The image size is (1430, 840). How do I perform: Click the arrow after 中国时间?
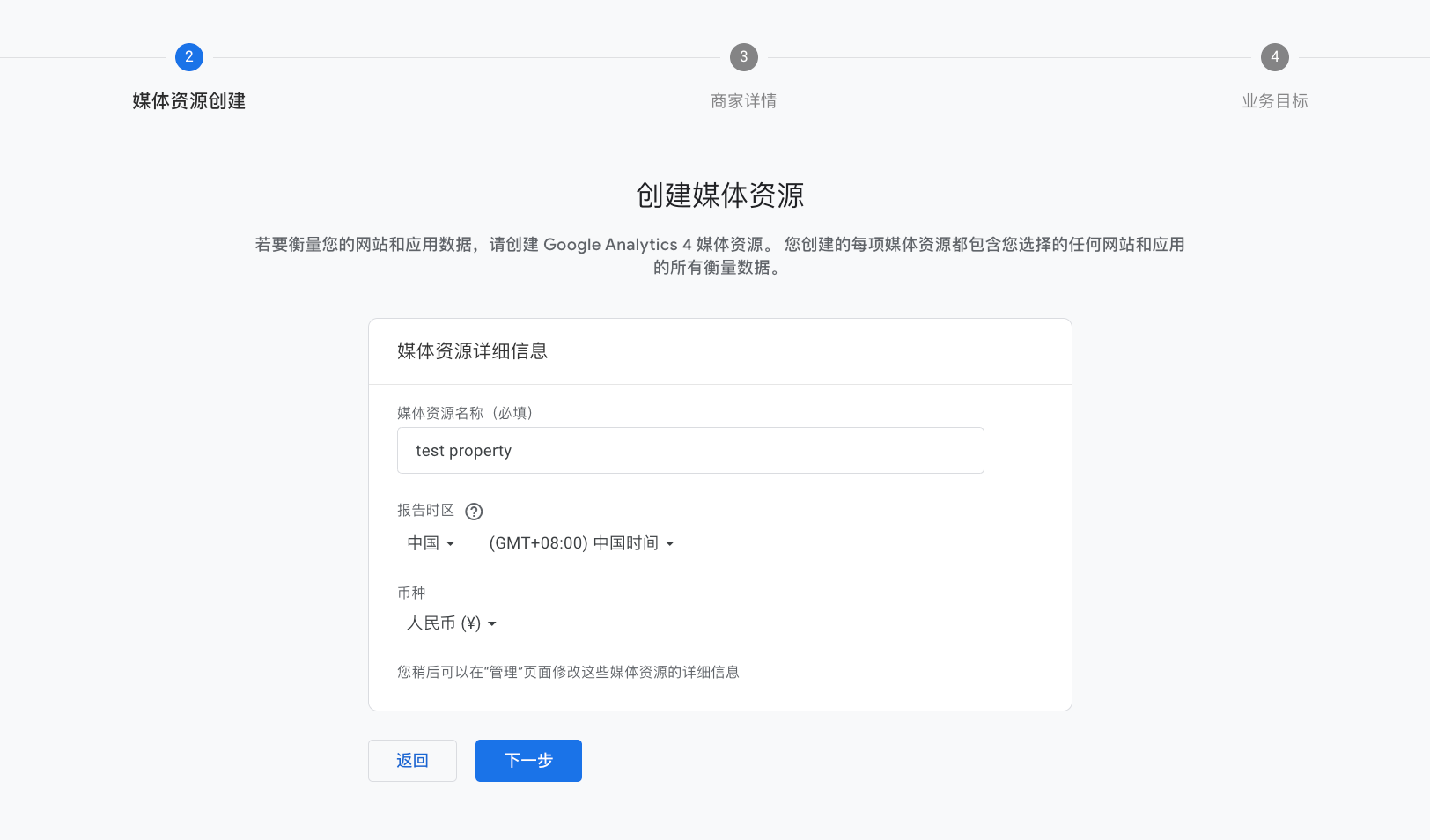pos(671,543)
